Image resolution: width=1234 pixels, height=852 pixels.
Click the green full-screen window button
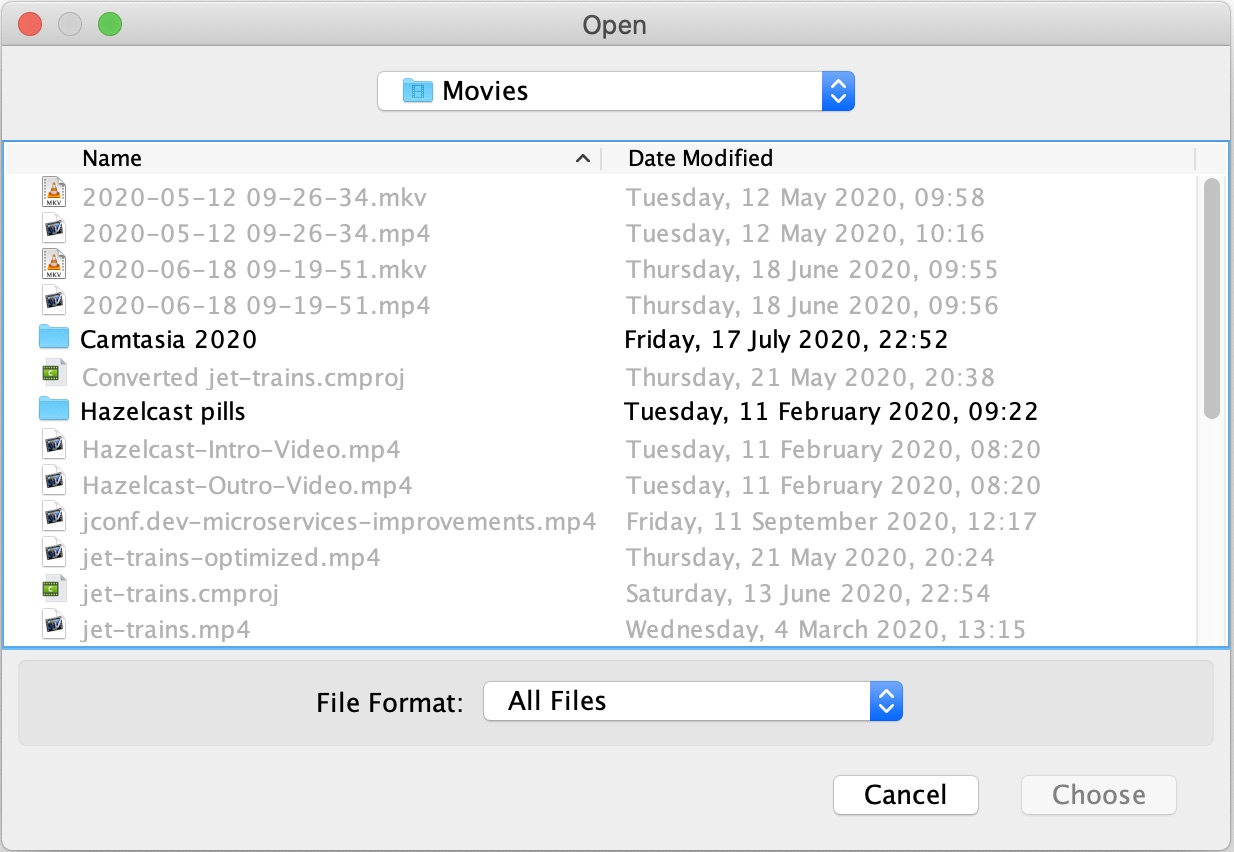coord(110,24)
